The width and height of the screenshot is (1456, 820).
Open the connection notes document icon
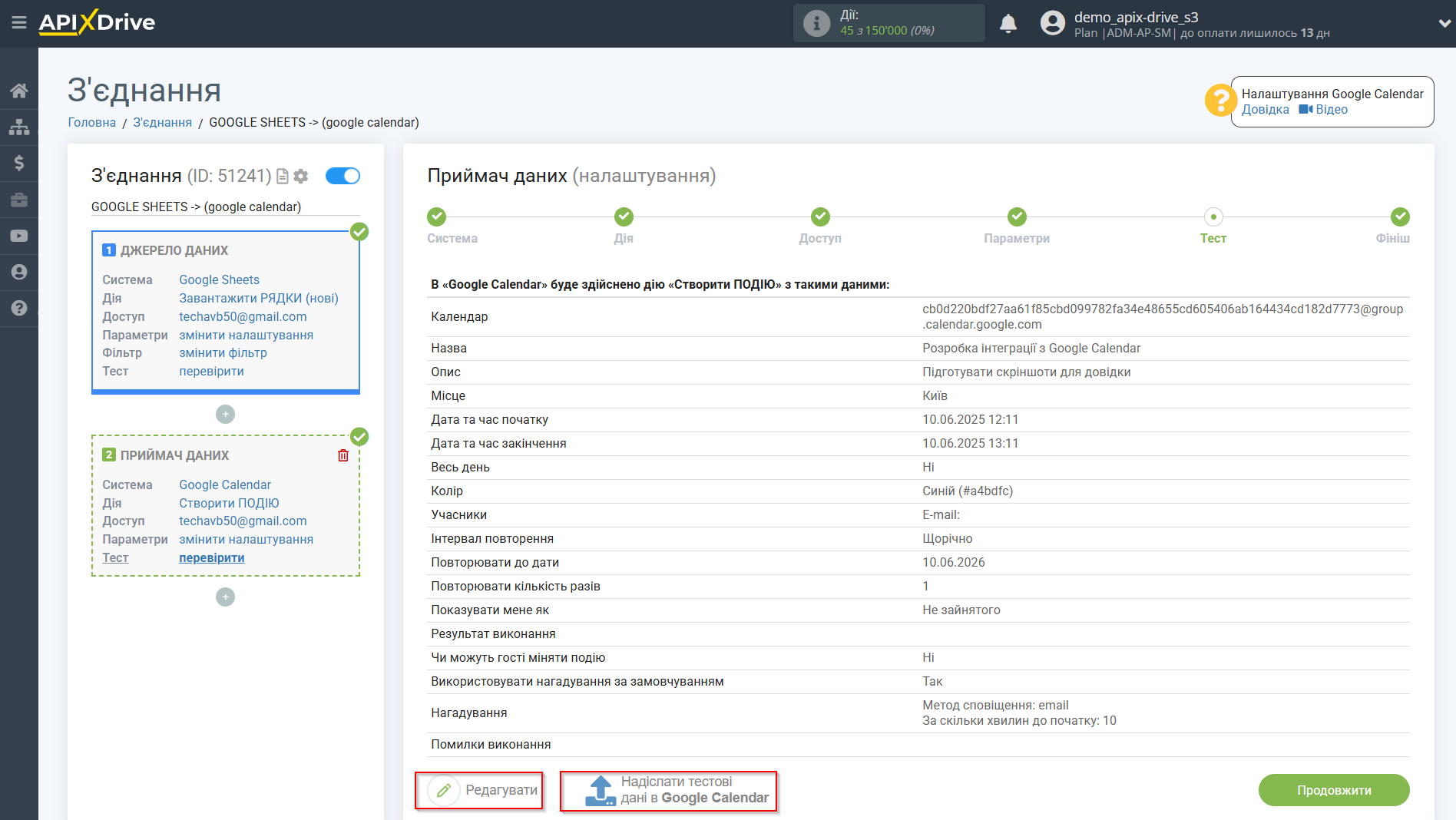click(x=283, y=177)
